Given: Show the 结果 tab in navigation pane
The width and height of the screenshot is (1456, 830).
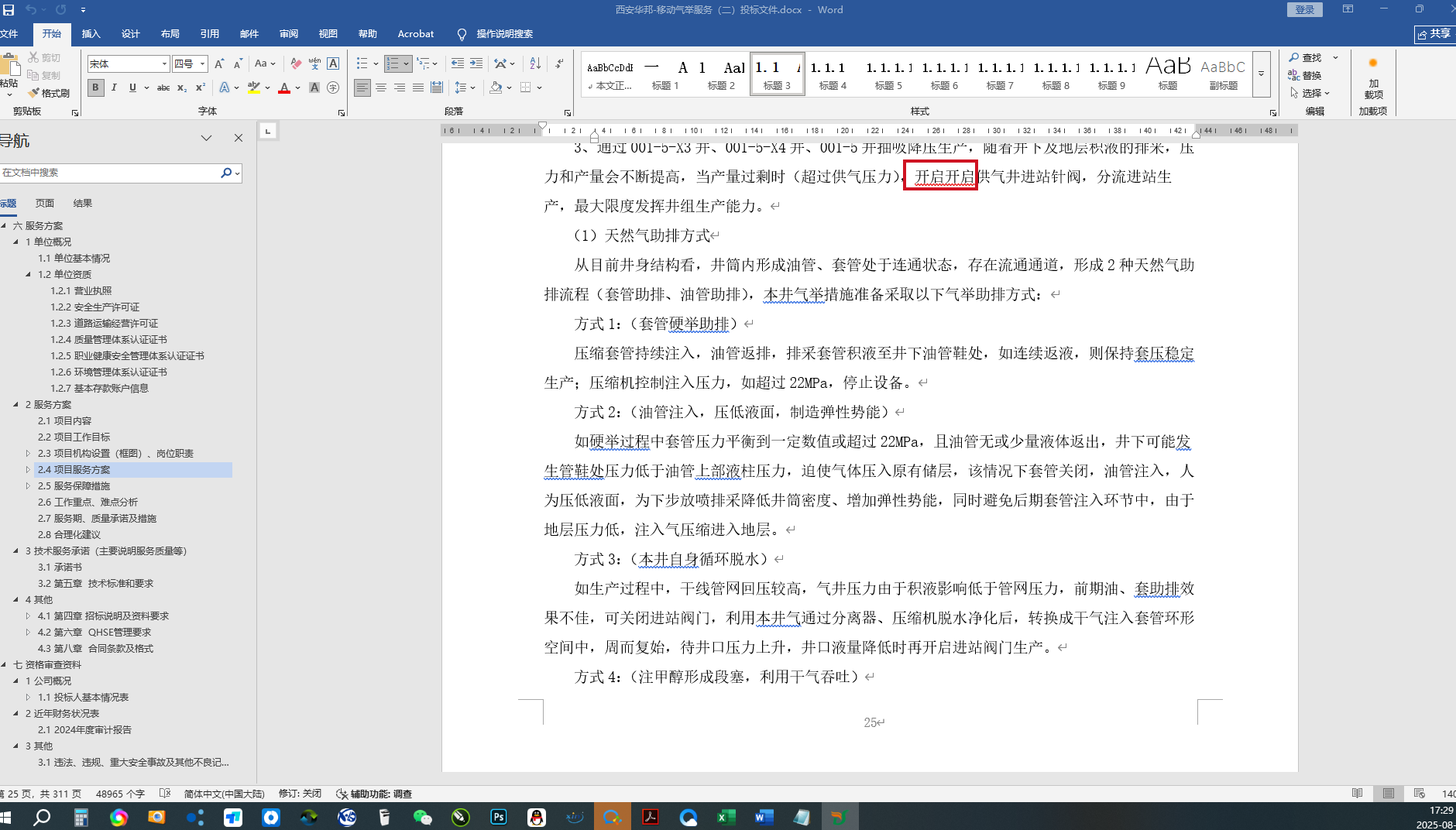Looking at the screenshot, I should tap(83, 203).
